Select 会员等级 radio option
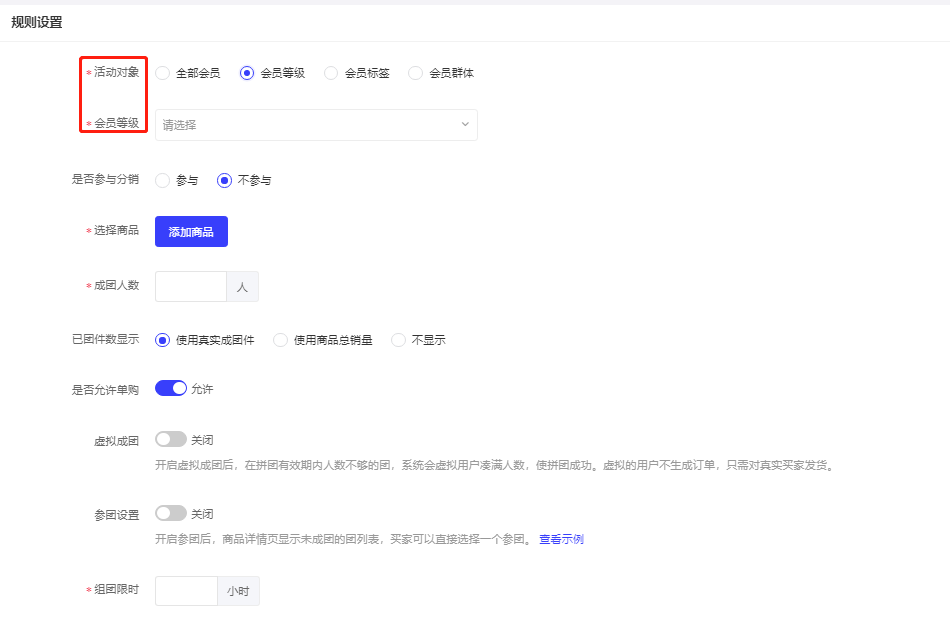Viewport: 950px width, 625px height. [x=272, y=73]
